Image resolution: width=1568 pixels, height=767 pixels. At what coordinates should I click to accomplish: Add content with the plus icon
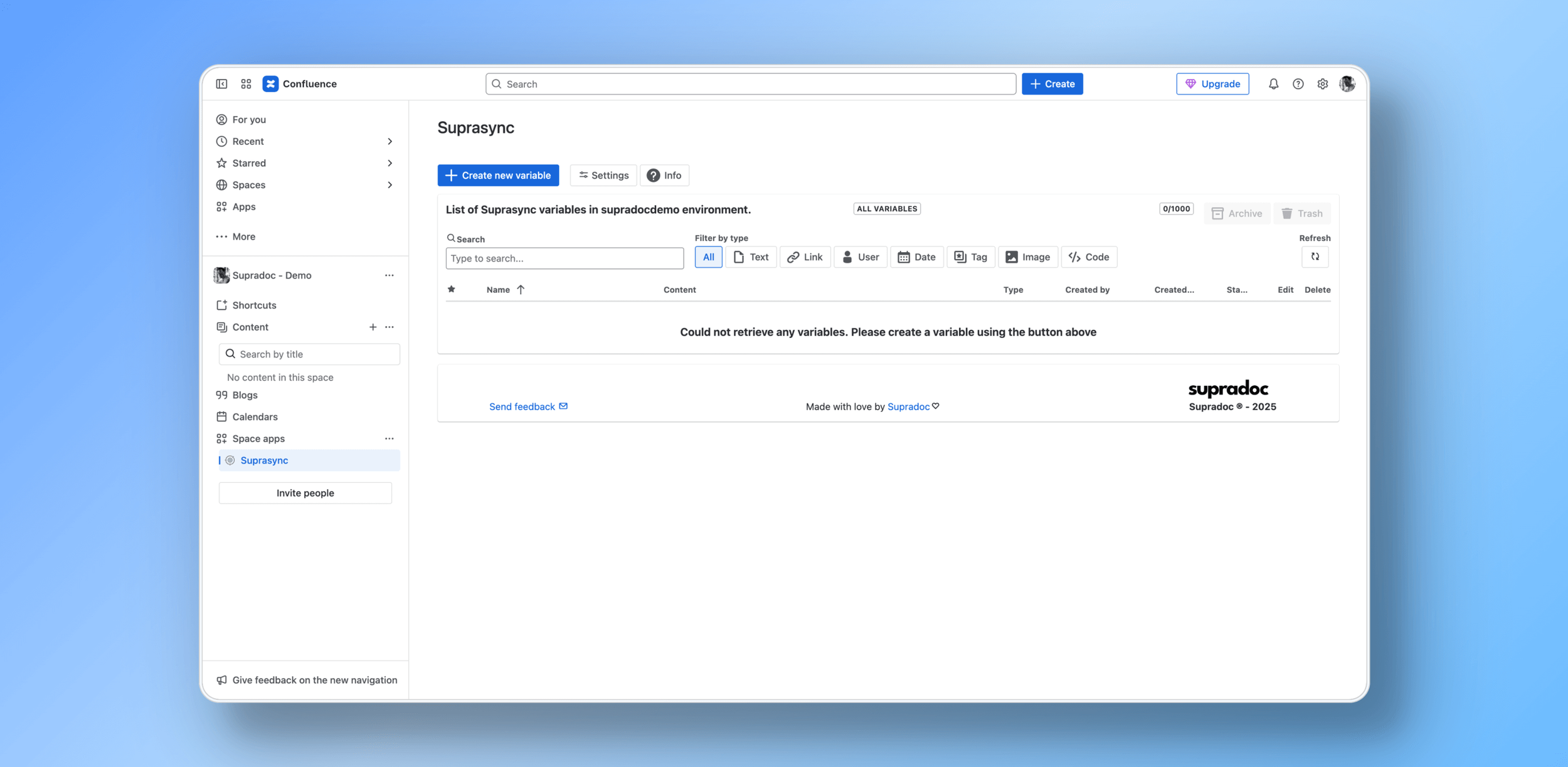click(373, 327)
